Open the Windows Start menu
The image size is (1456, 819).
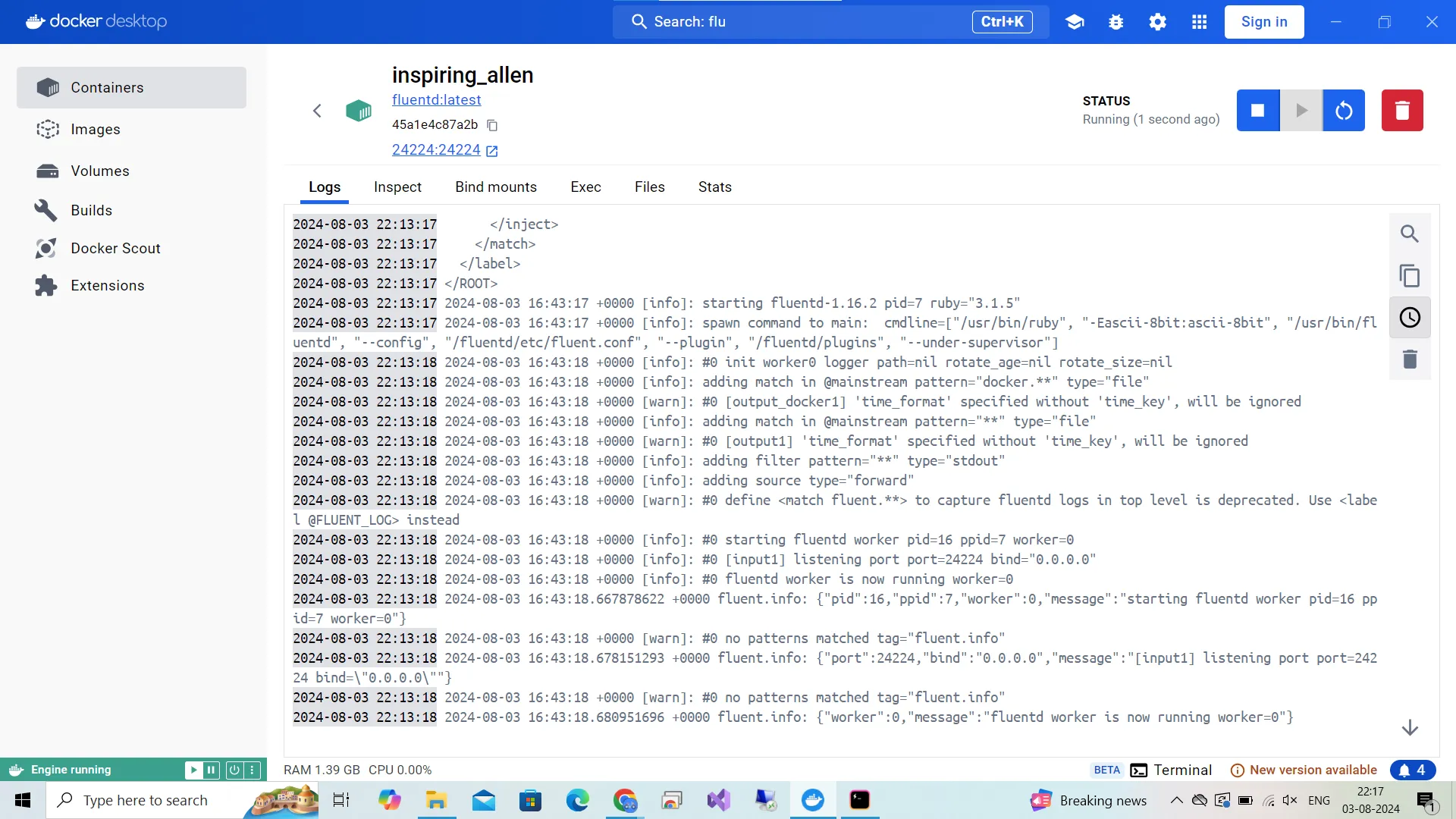pyautogui.click(x=23, y=800)
